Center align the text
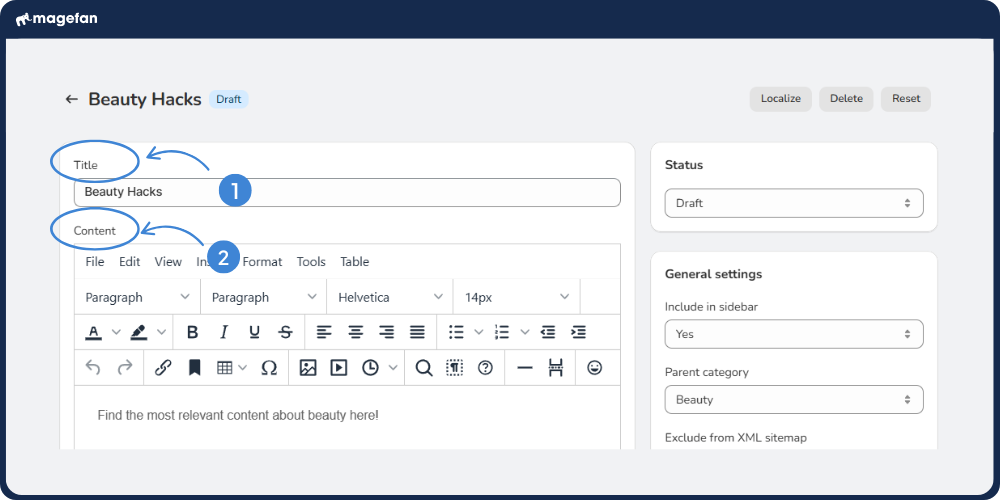The image size is (1000, 500). (x=355, y=332)
